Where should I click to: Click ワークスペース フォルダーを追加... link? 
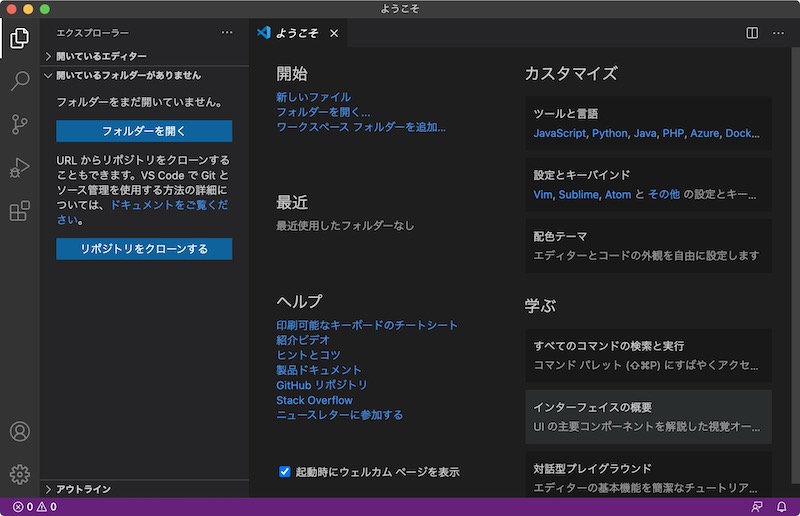tap(361, 127)
